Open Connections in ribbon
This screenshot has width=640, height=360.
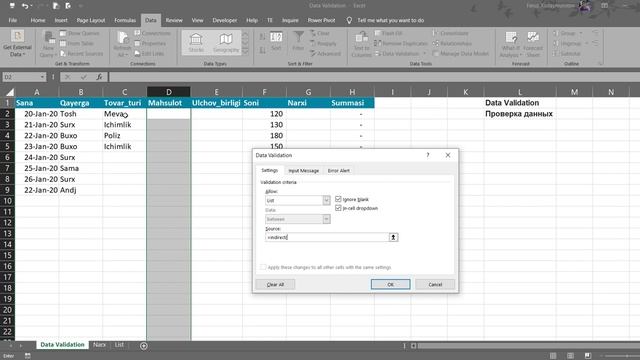(153, 33)
